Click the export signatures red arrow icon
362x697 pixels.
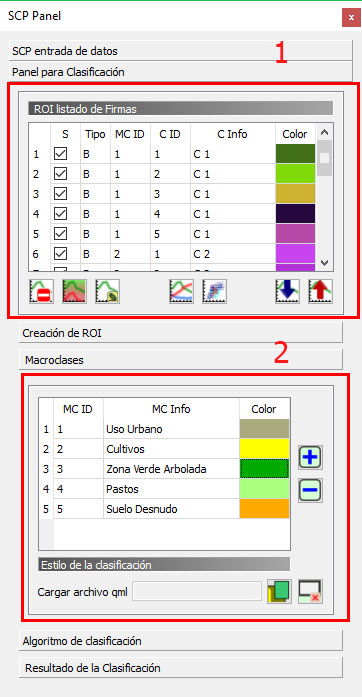click(x=321, y=292)
